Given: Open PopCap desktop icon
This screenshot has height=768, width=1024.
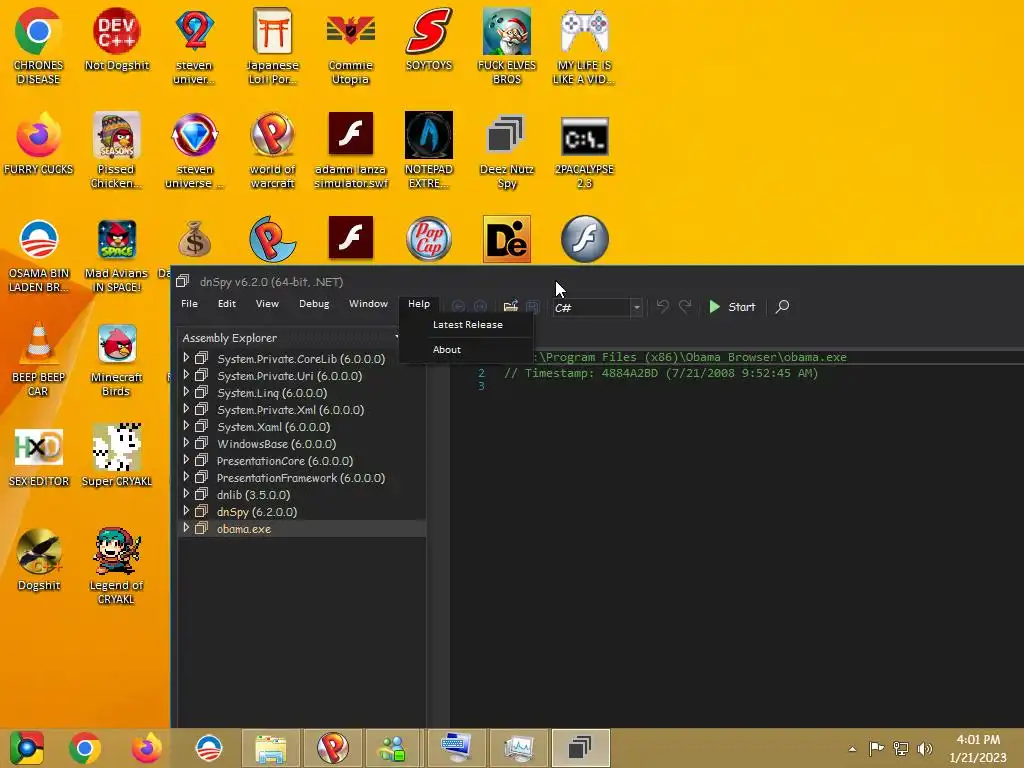Looking at the screenshot, I should [428, 239].
